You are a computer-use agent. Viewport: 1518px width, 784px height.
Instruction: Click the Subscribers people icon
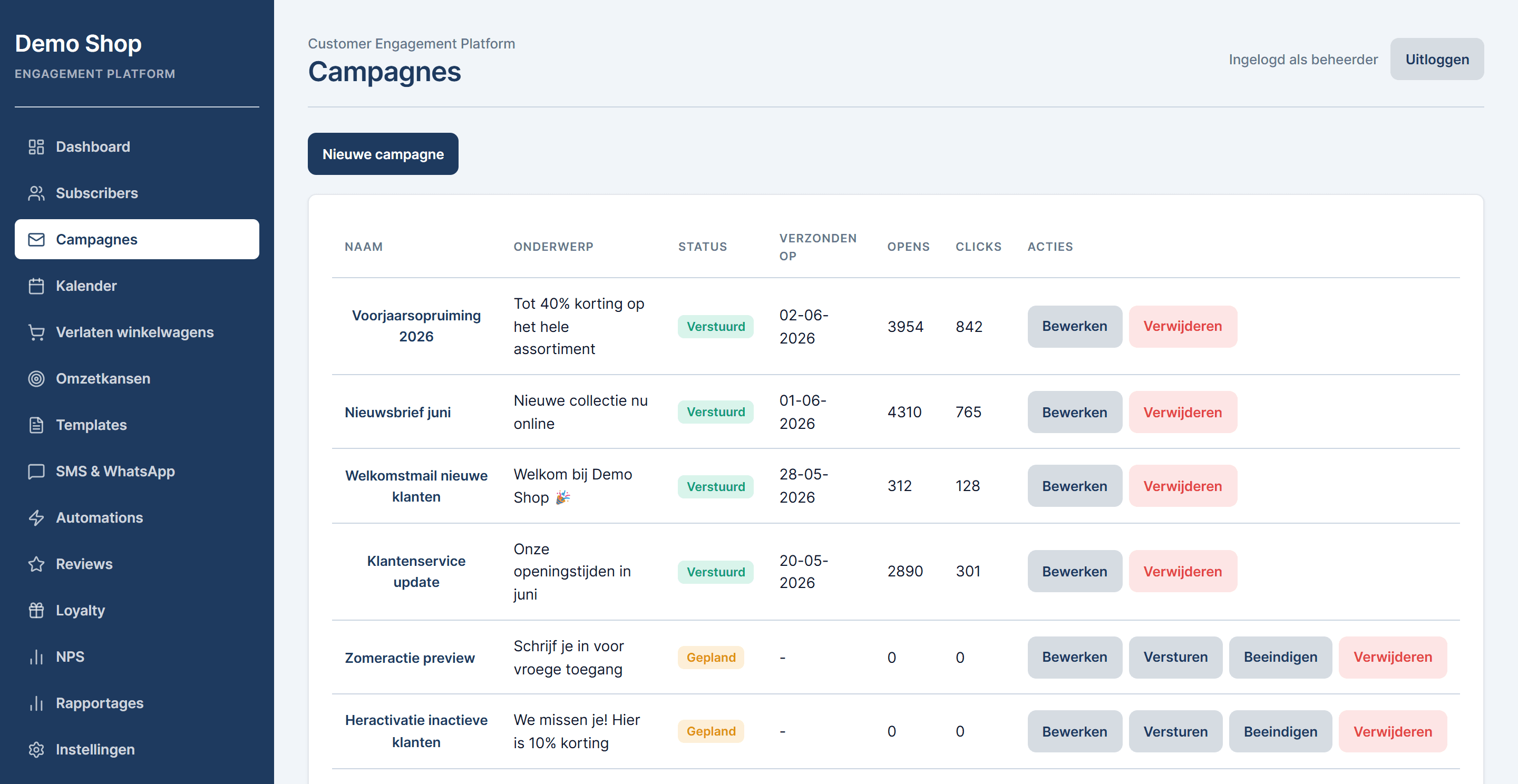click(36, 193)
